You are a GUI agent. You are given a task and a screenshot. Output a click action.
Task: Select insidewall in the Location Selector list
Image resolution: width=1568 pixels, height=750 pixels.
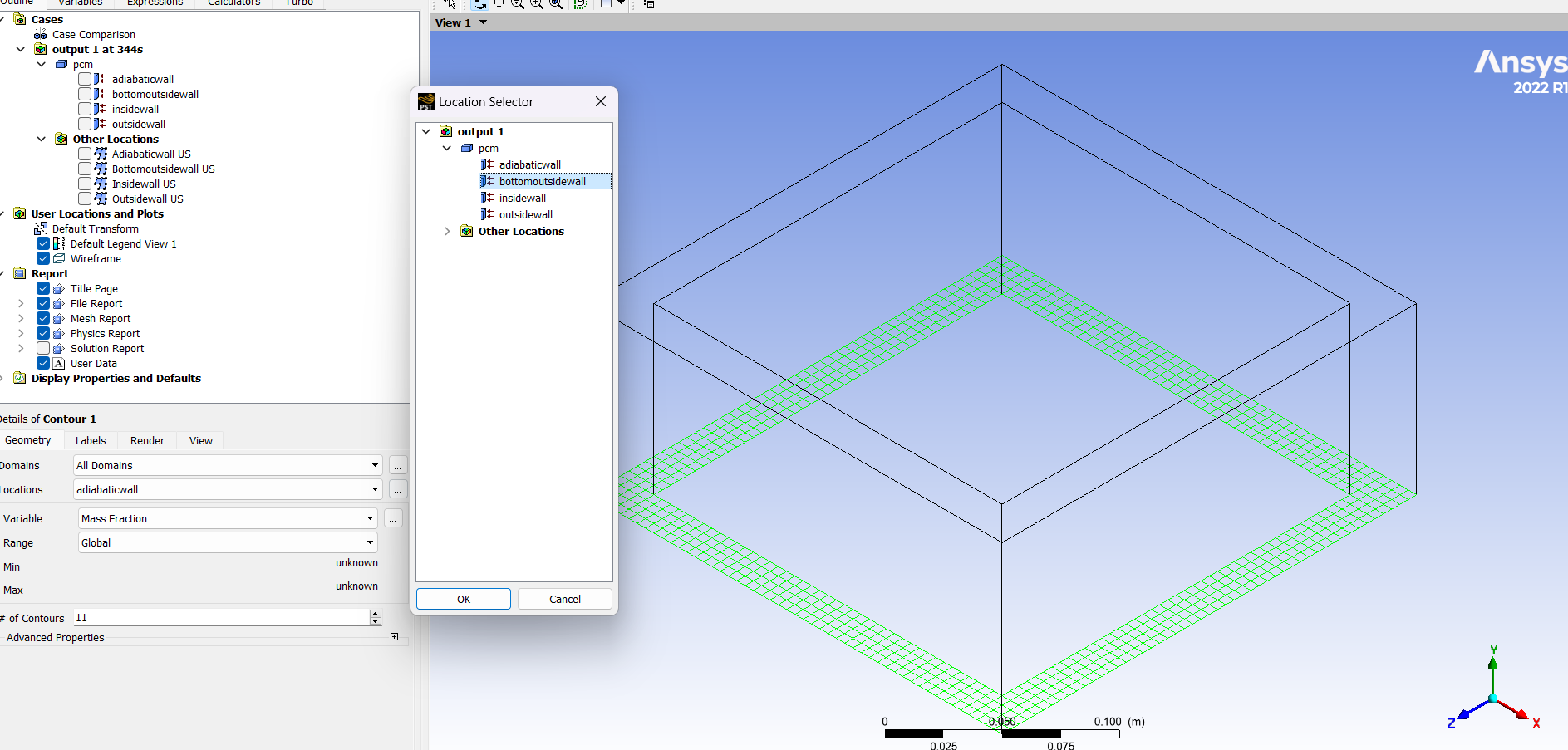(x=522, y=199)
